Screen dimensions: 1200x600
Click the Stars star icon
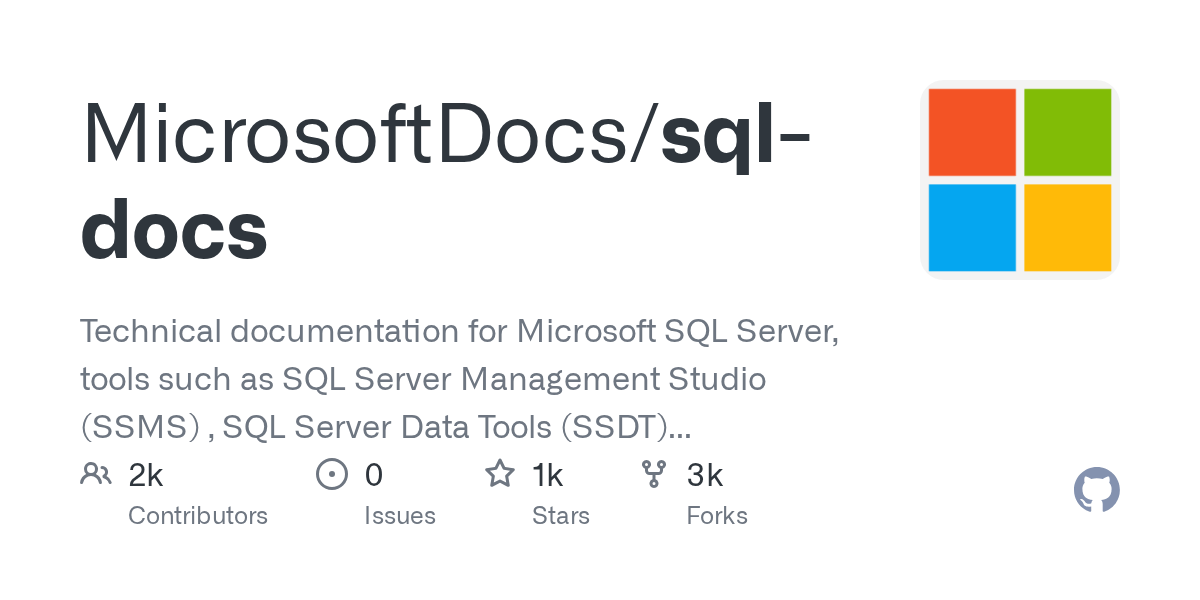[499, 474]
